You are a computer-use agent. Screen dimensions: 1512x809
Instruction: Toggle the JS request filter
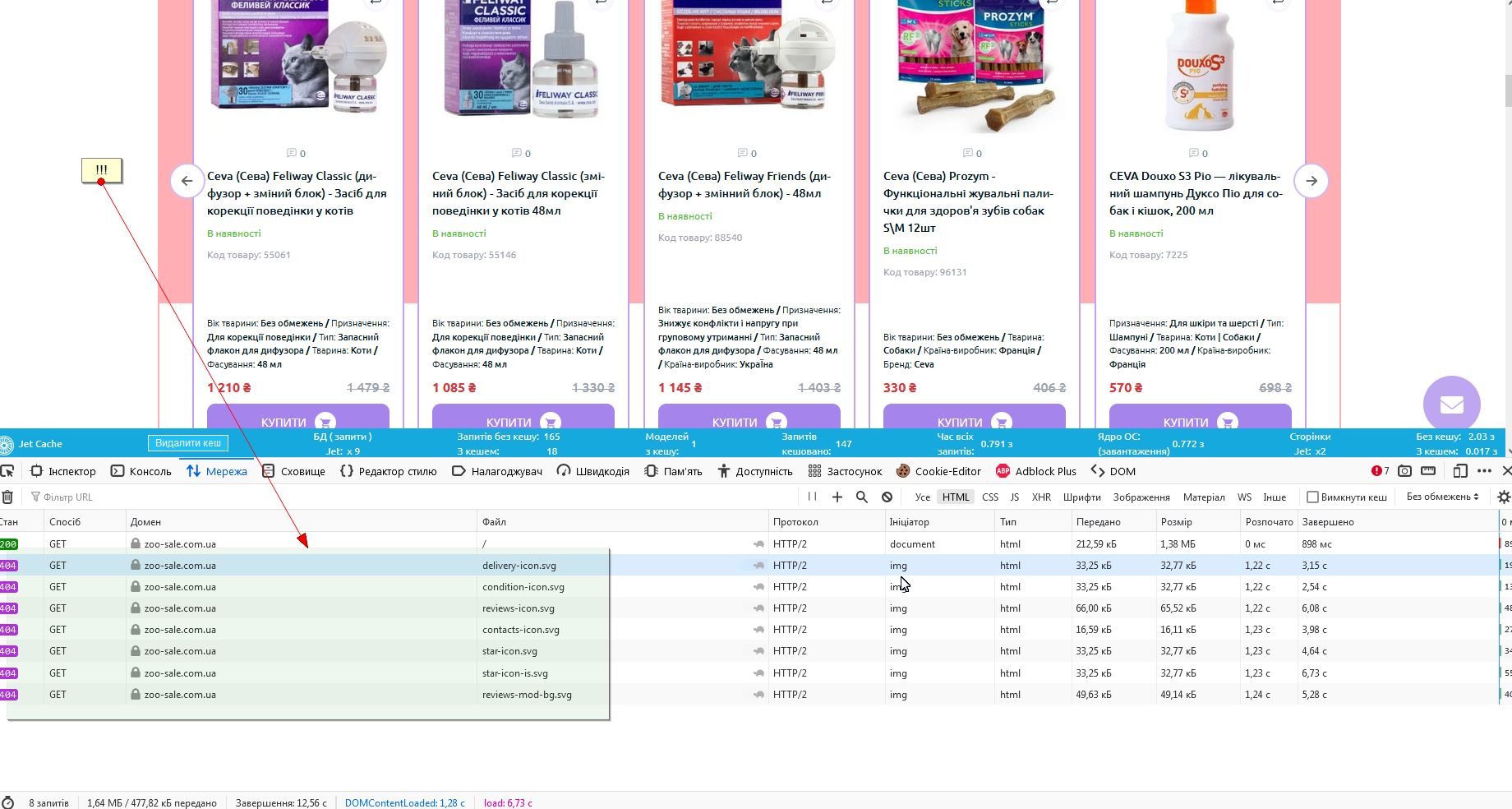point(1015,497)
